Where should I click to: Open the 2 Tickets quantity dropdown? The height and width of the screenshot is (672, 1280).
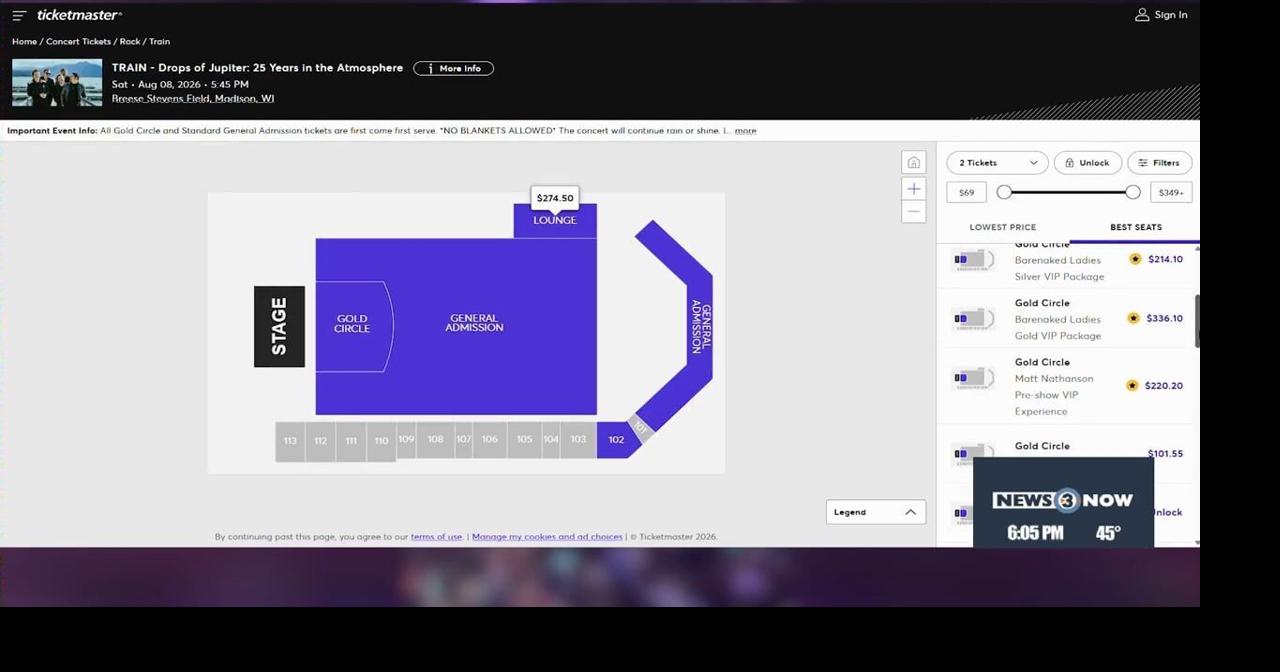click(996, 162)
